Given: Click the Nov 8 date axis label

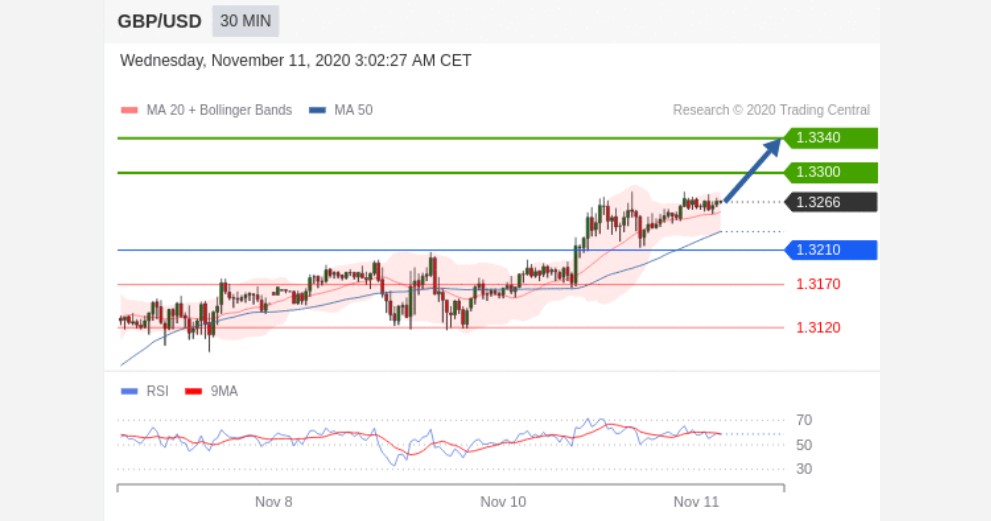Looking at the screenshot, I should pos(274,502).
